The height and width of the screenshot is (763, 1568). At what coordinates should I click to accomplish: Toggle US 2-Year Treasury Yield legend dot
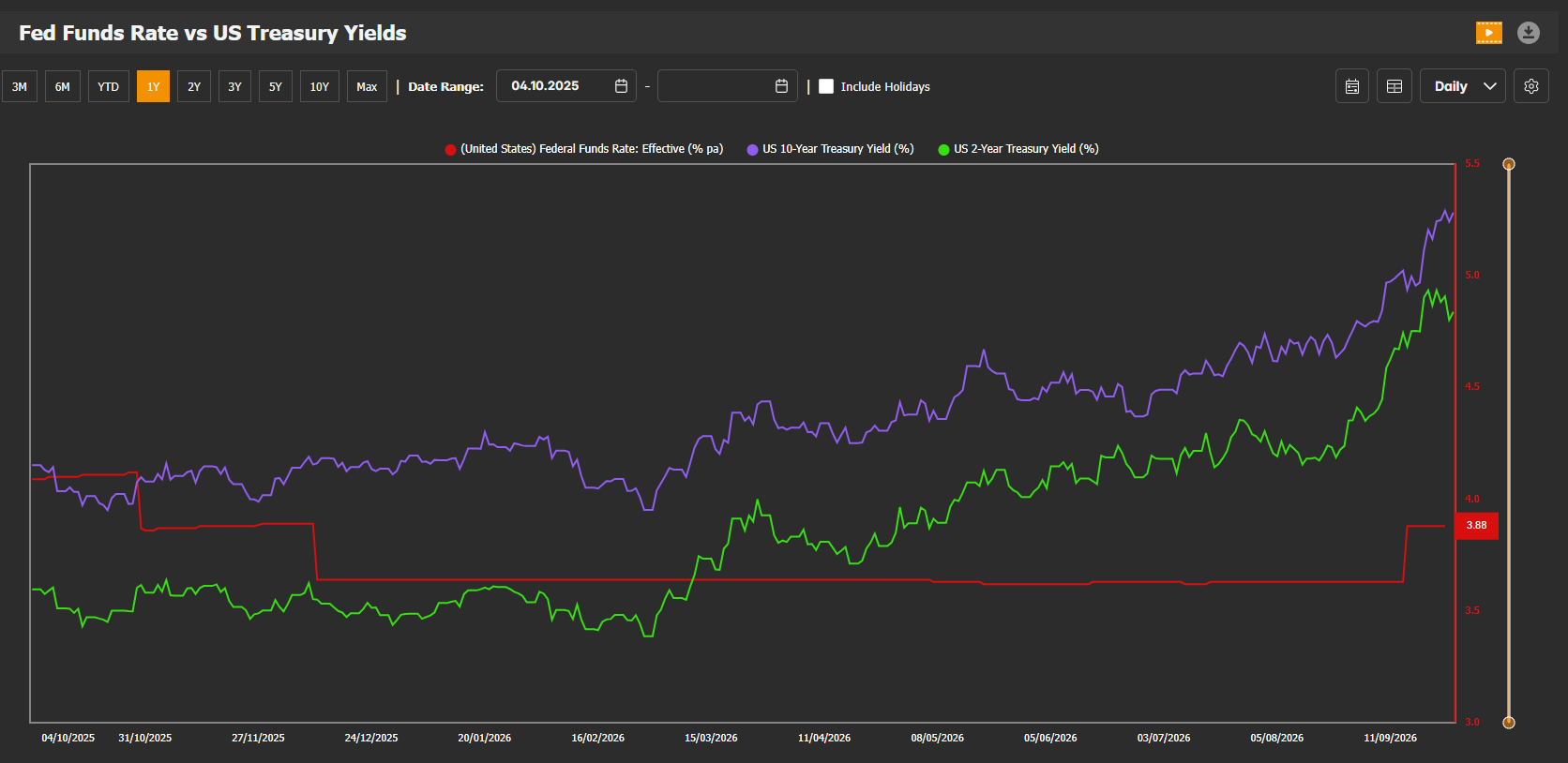[x=943, y=149]
